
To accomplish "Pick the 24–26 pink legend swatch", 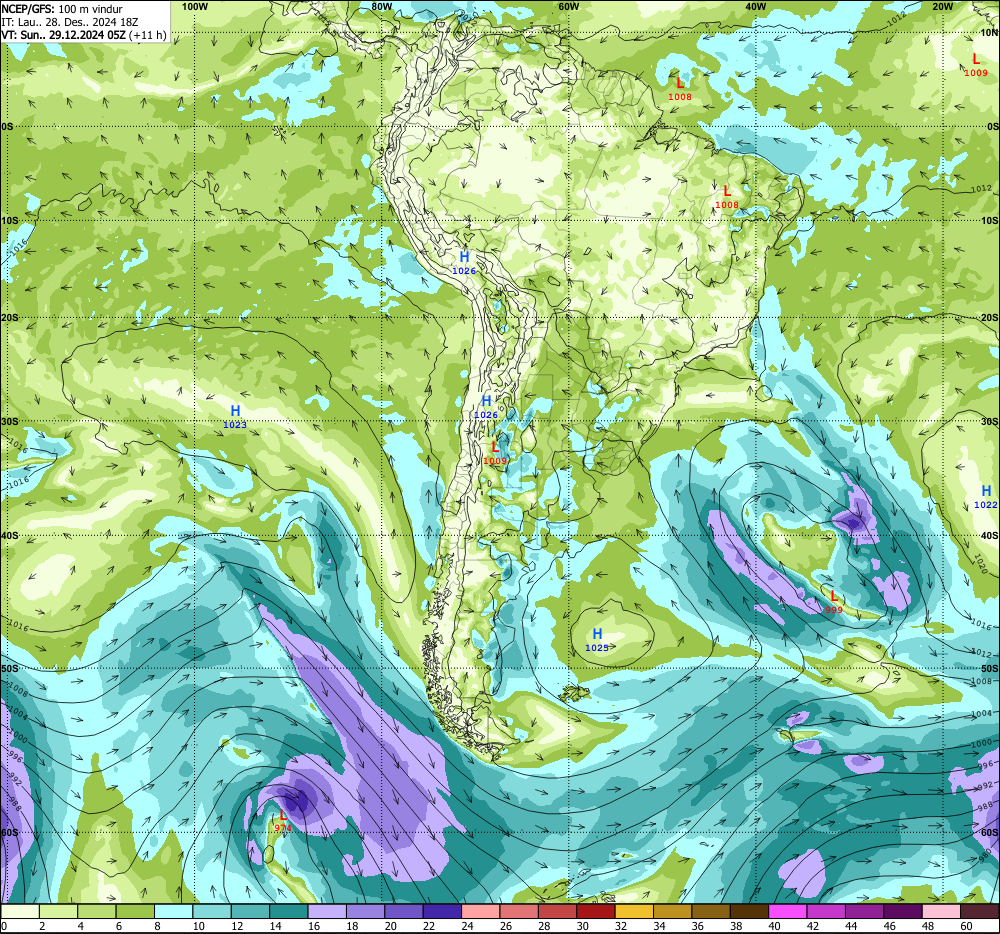I will [x=480, y=912].
